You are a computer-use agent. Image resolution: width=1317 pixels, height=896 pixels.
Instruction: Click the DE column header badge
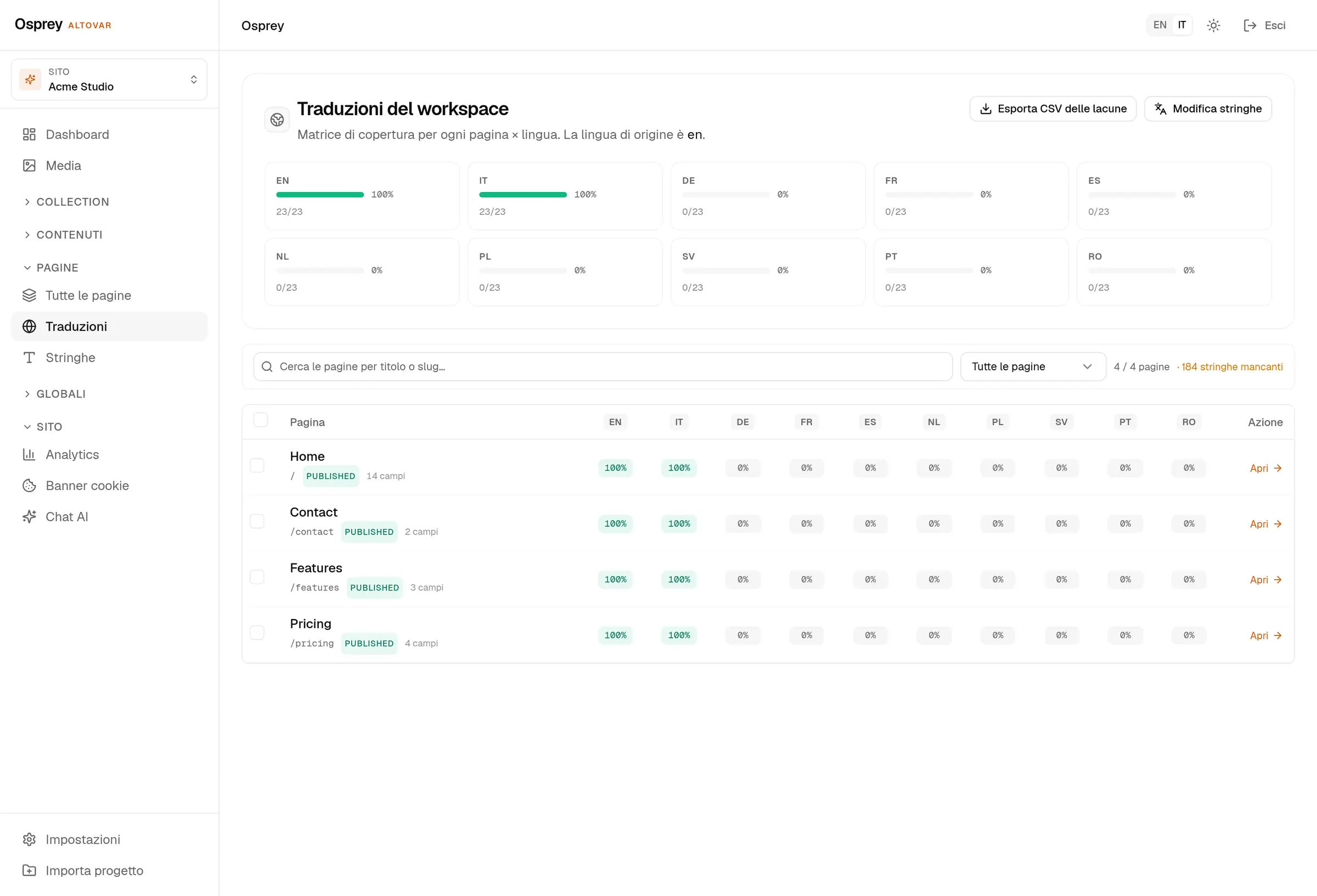[742, 422]
